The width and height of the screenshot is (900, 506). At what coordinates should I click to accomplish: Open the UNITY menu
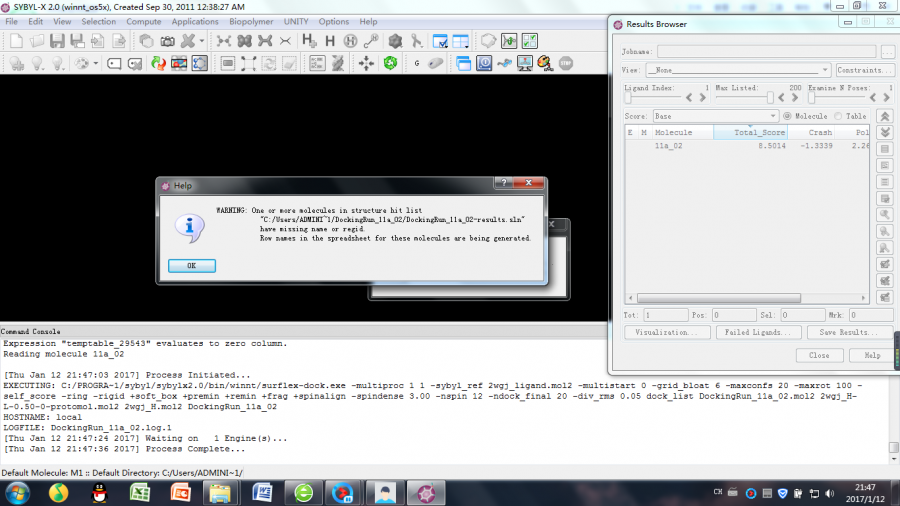(x=296, y=21)
